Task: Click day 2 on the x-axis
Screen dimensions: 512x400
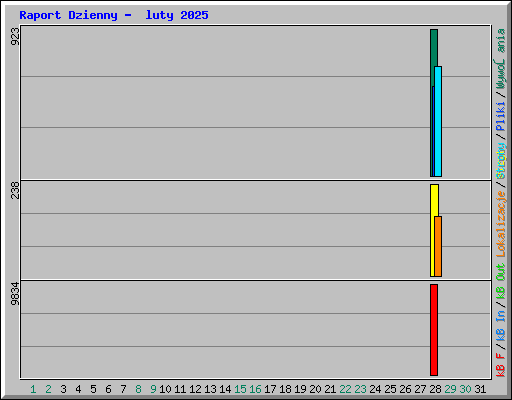Action: point(48,389)
